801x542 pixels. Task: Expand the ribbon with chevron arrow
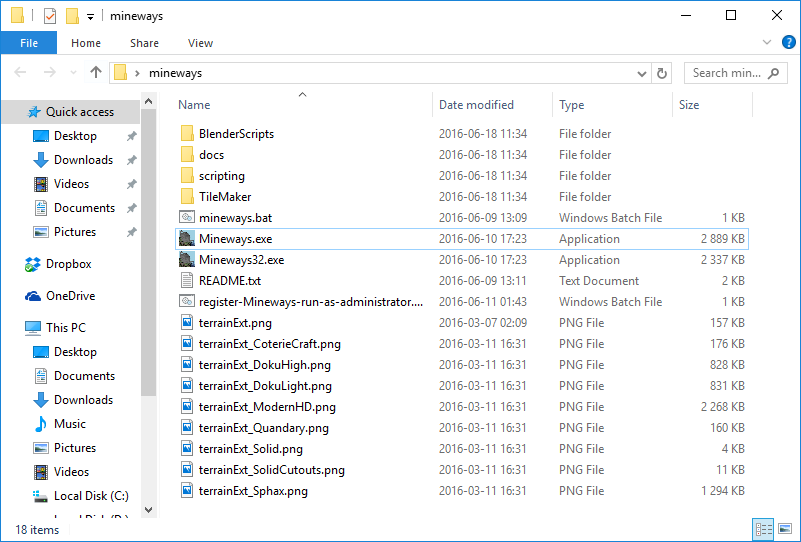pos(766,42)
